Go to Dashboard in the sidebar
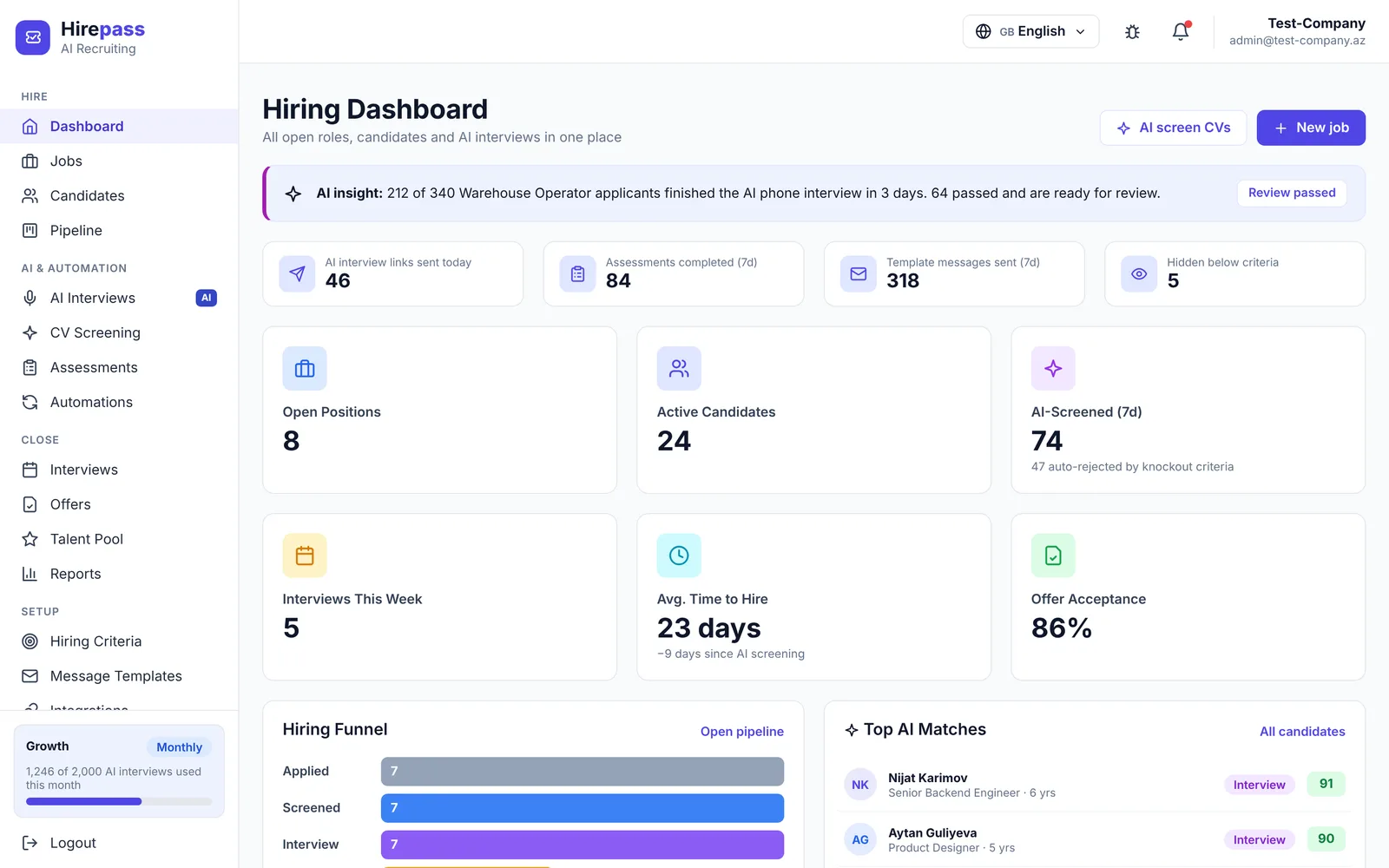Image resolution: width=1389 pixels, height=868 pixels. tap(119, 127)
